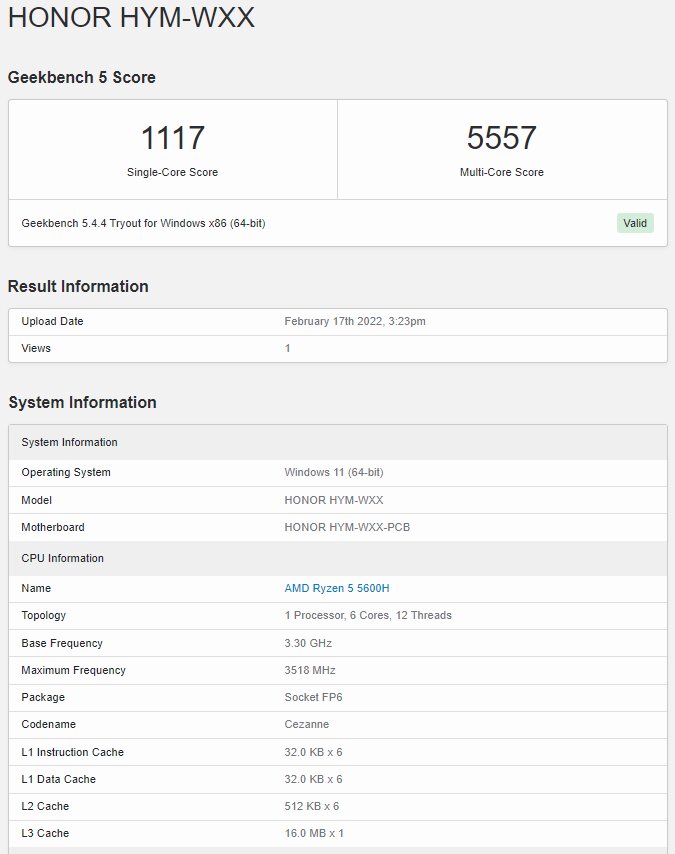
Task: Click the Operating System label
Action: point(66,472)
